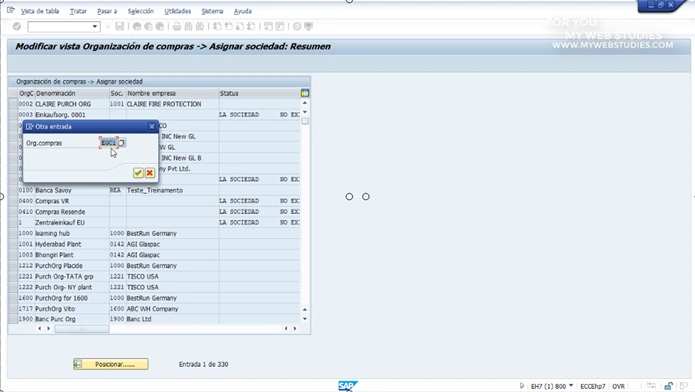Select row 1001 Hyderabad Plant
Image resolution: width=695 pixels, height=392 pixels.
click(x=13, y=244)
